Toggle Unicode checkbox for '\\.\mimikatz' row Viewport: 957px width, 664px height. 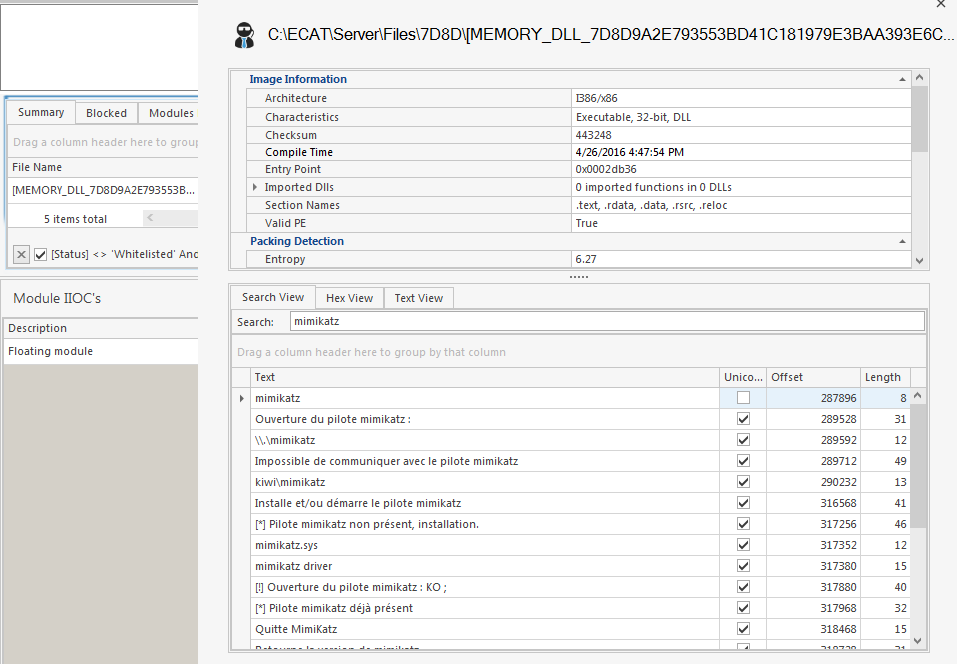743,440
